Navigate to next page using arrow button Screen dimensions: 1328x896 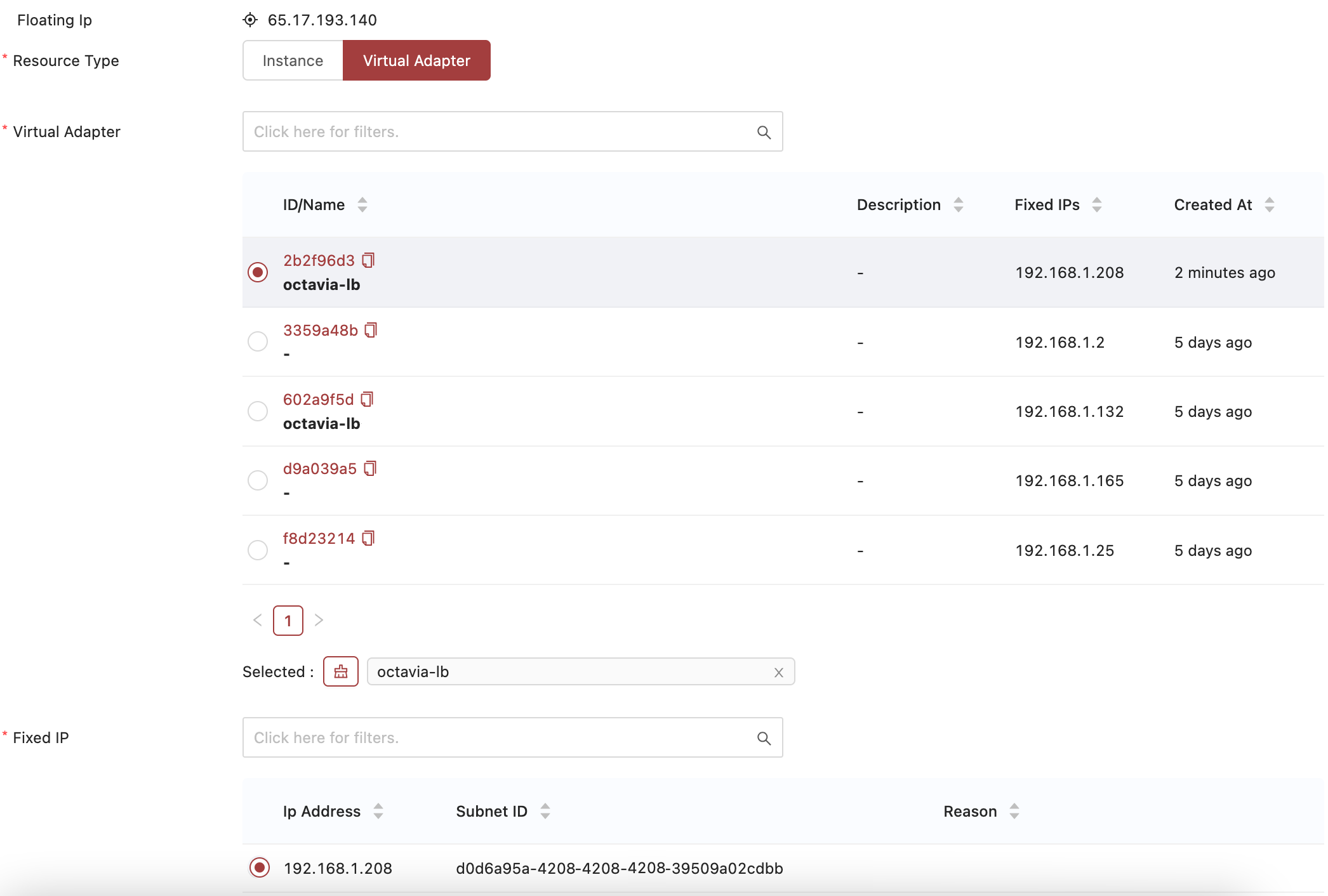tap(319, 621)
